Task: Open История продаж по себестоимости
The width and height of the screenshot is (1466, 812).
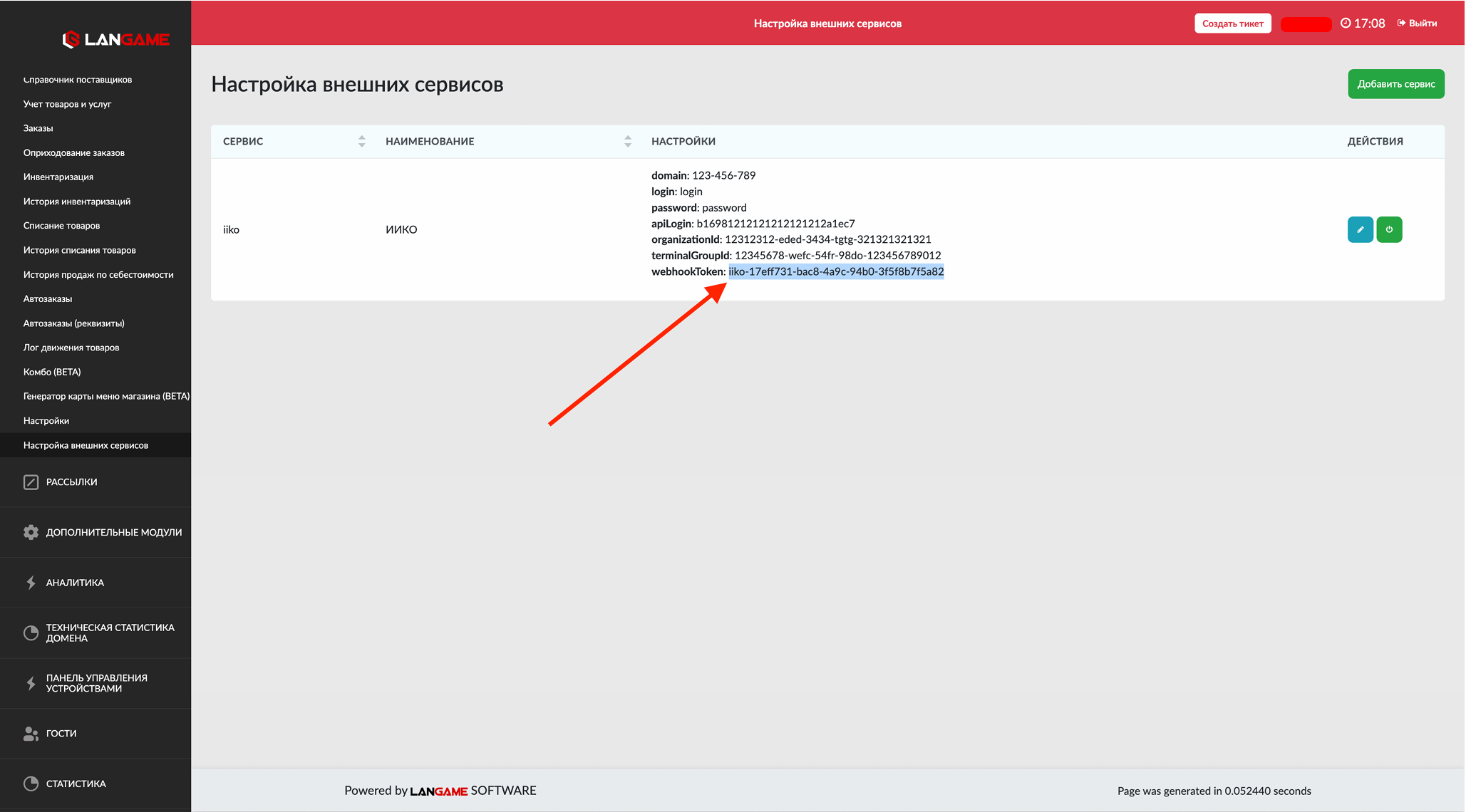Action: [98, 274]
